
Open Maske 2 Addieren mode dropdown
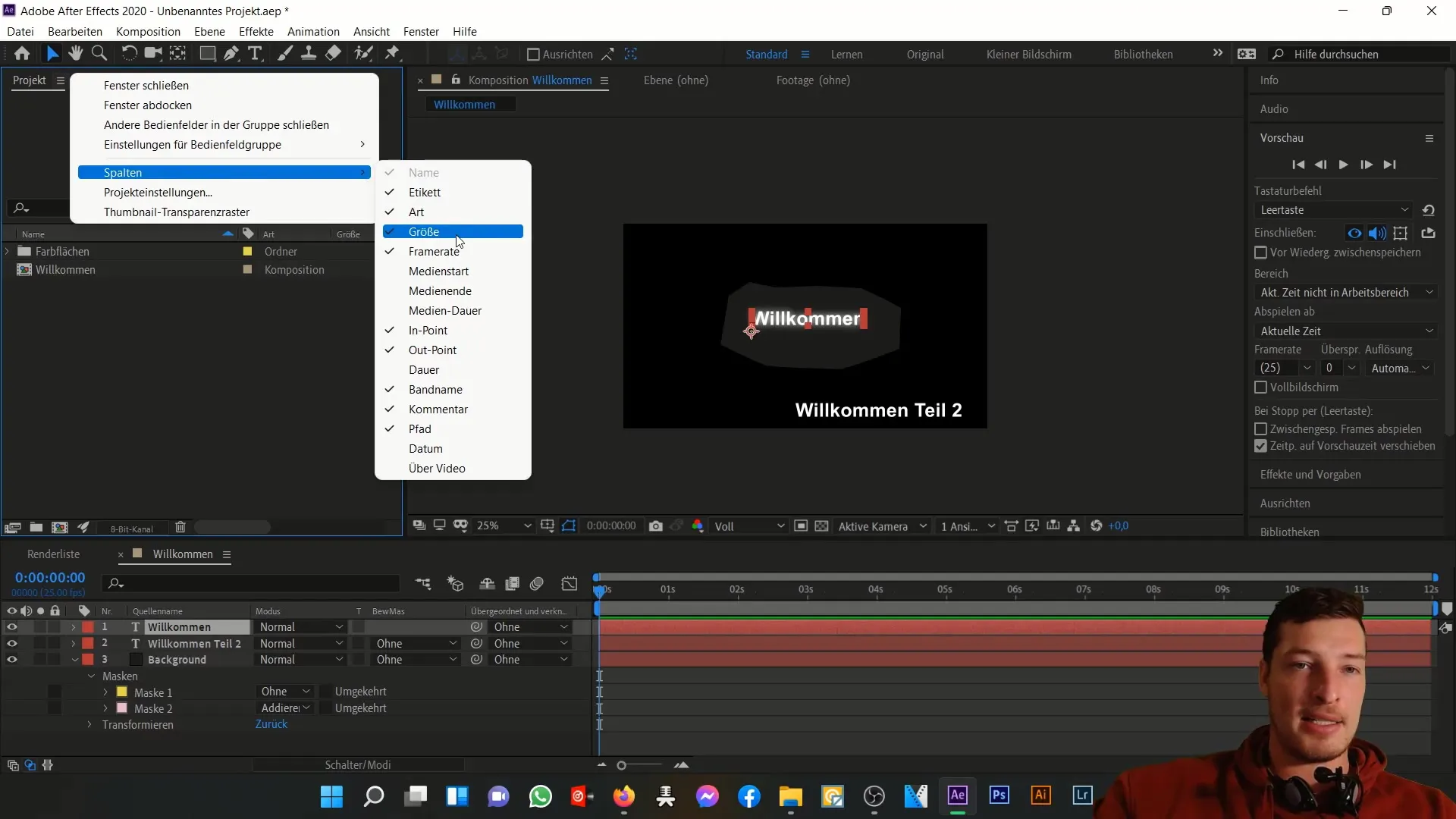coord(286,708)
